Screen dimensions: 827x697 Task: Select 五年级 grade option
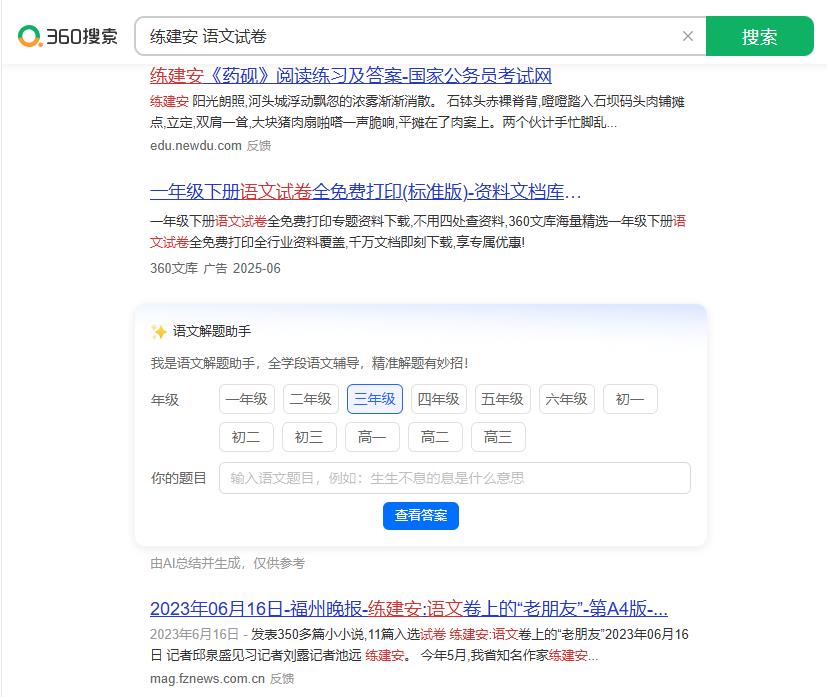coord(503,399)
